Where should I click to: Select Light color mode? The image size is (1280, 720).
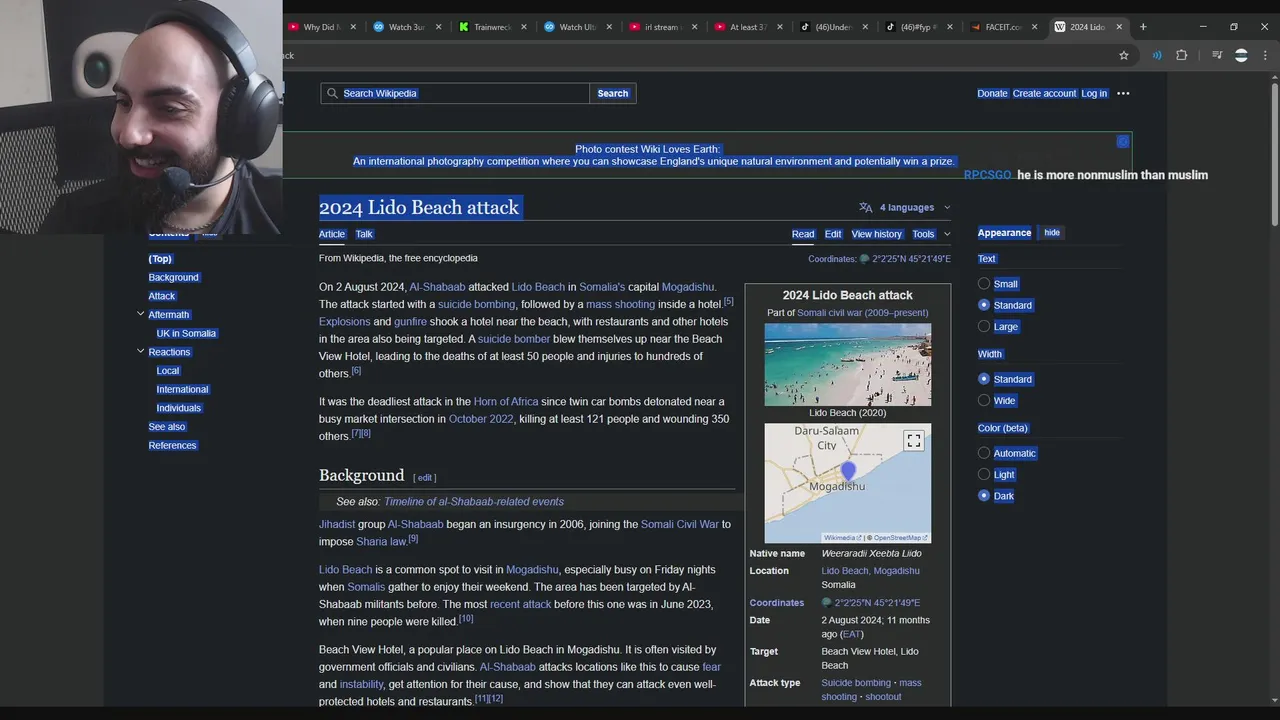click(984, 474)
